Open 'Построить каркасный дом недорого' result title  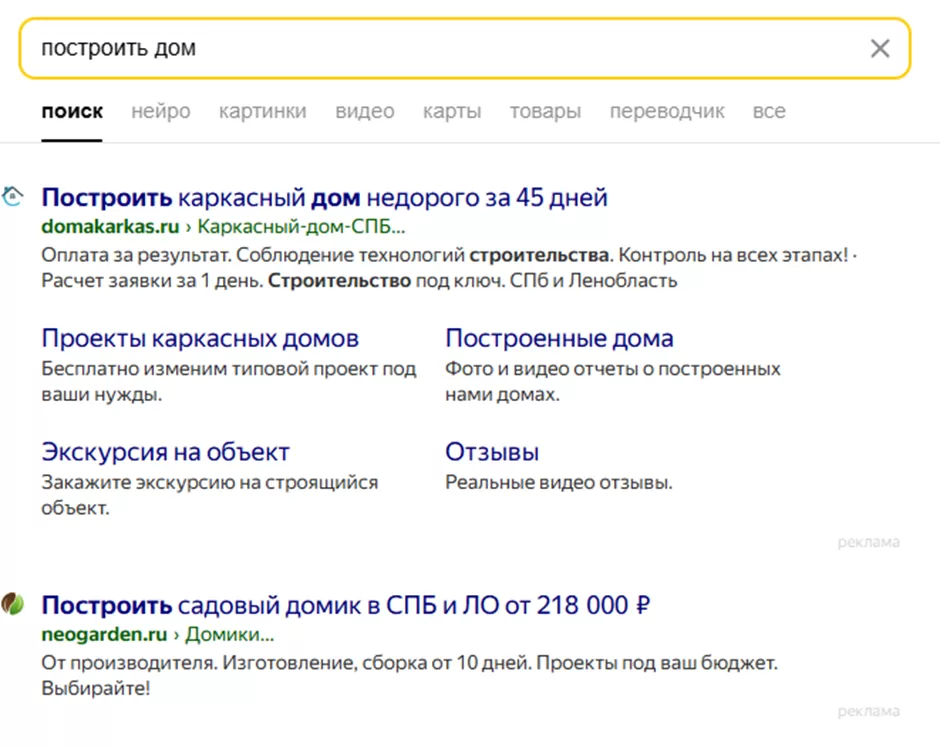tap(324, 197)
